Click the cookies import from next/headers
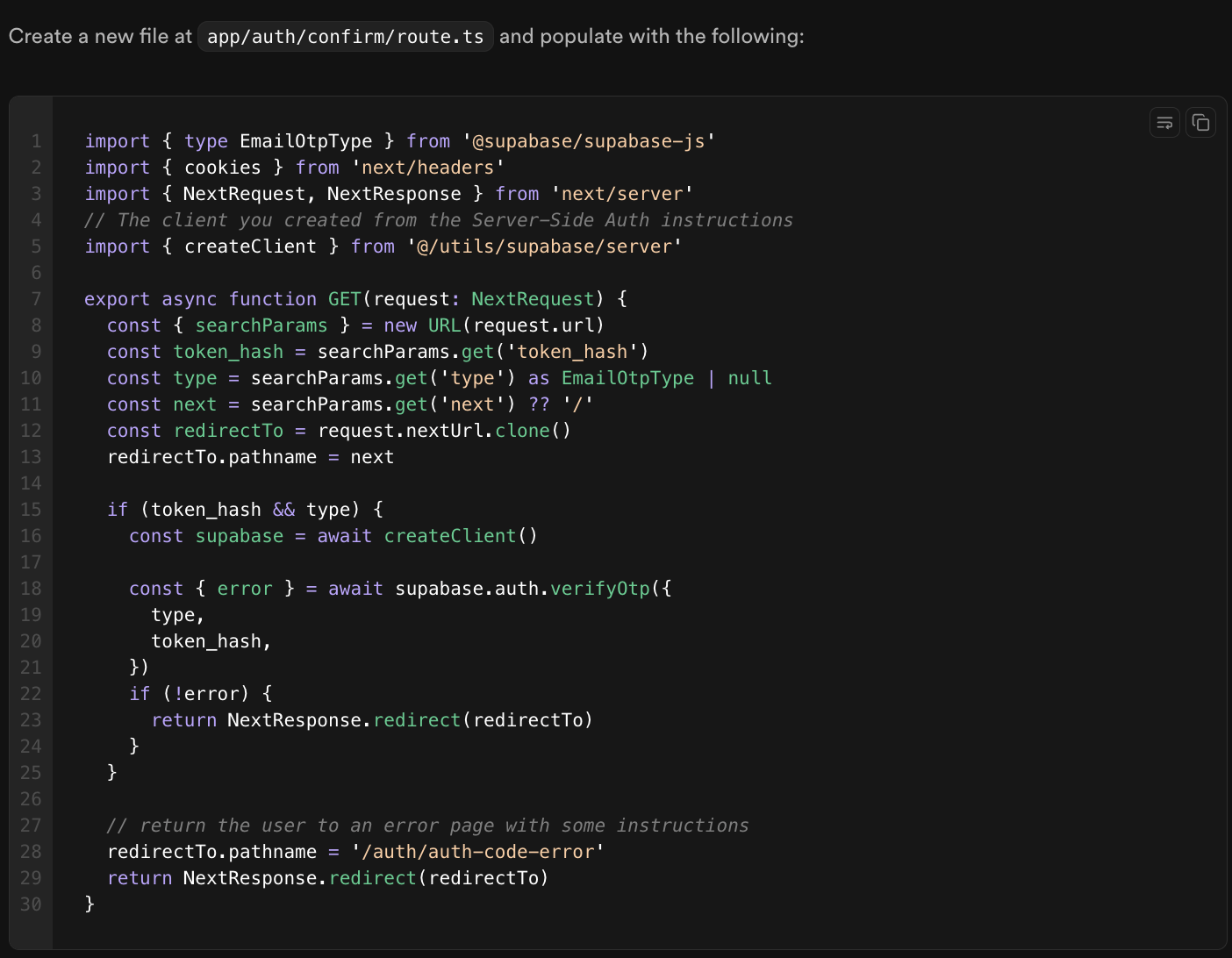 [x=222, y=167]
